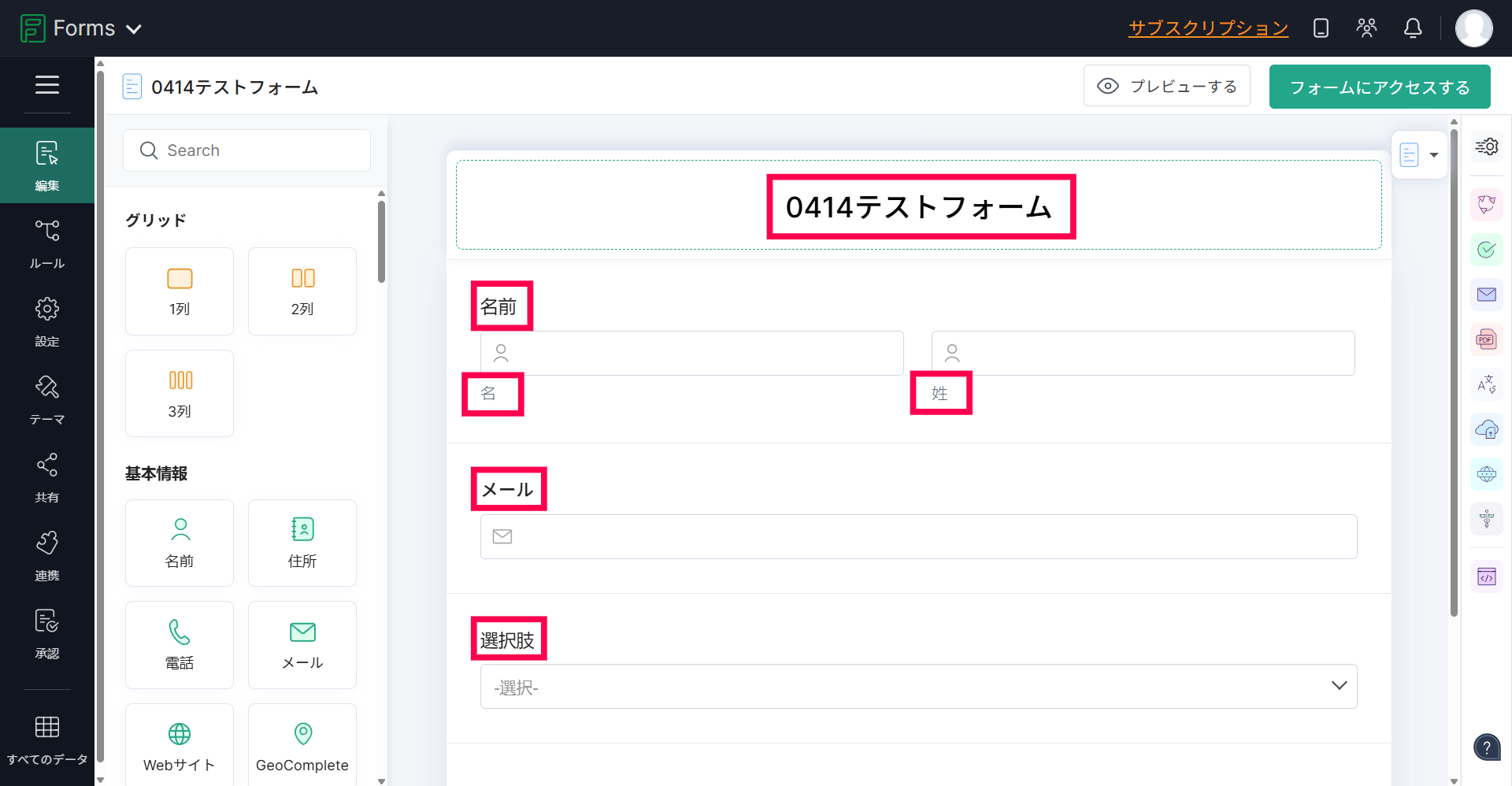Add the 電話 (Phone) field
1512x786 pixels.
tap(180, 644)
